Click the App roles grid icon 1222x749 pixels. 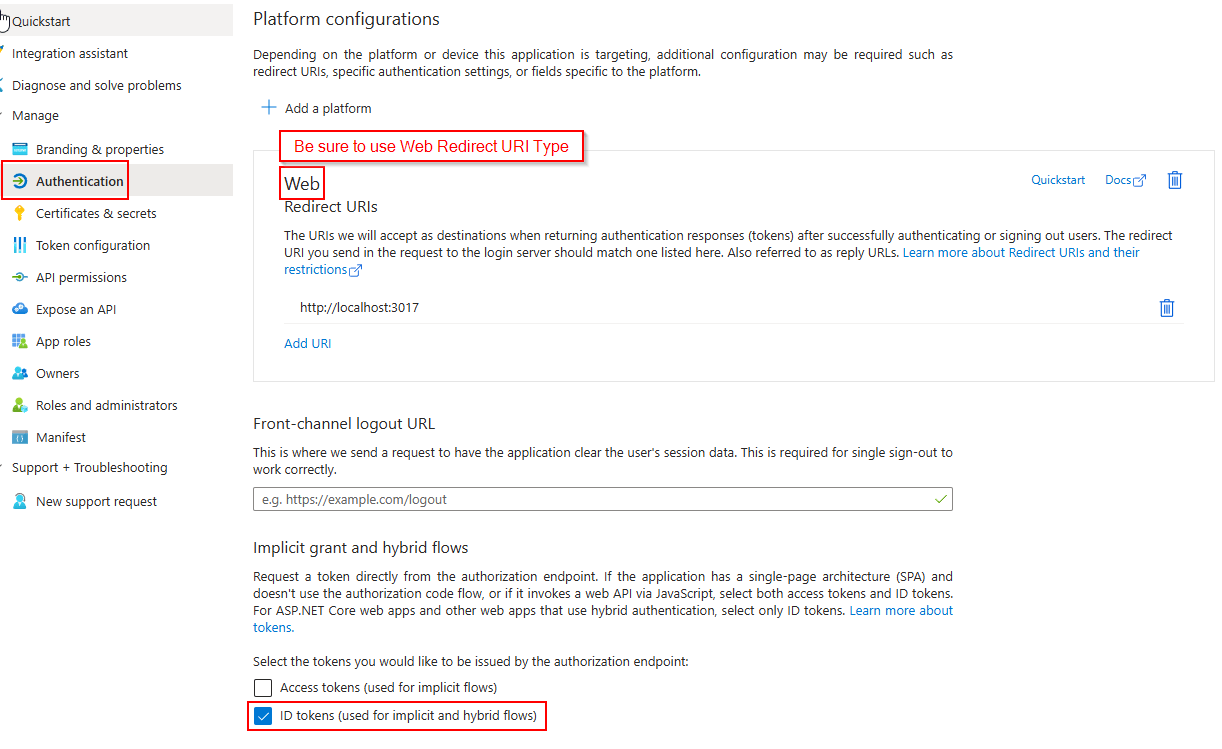click(x=19, y=341)
